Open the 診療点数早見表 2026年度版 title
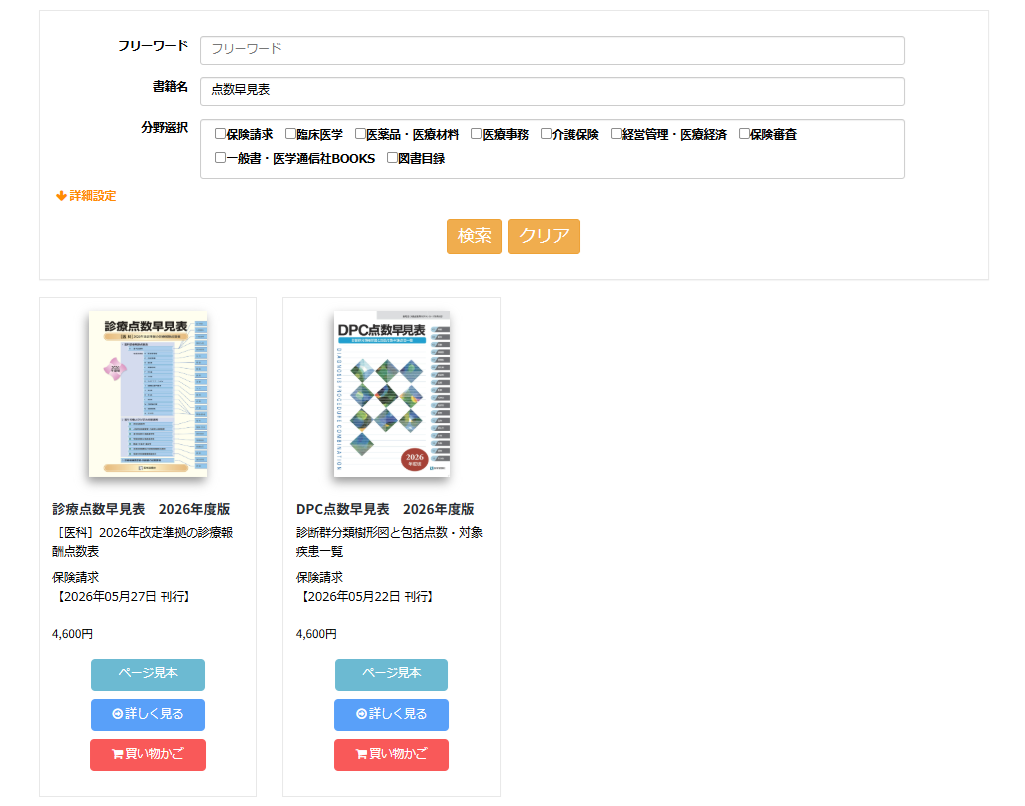Viewport: 1025px width, 806px height. point(141,509)
